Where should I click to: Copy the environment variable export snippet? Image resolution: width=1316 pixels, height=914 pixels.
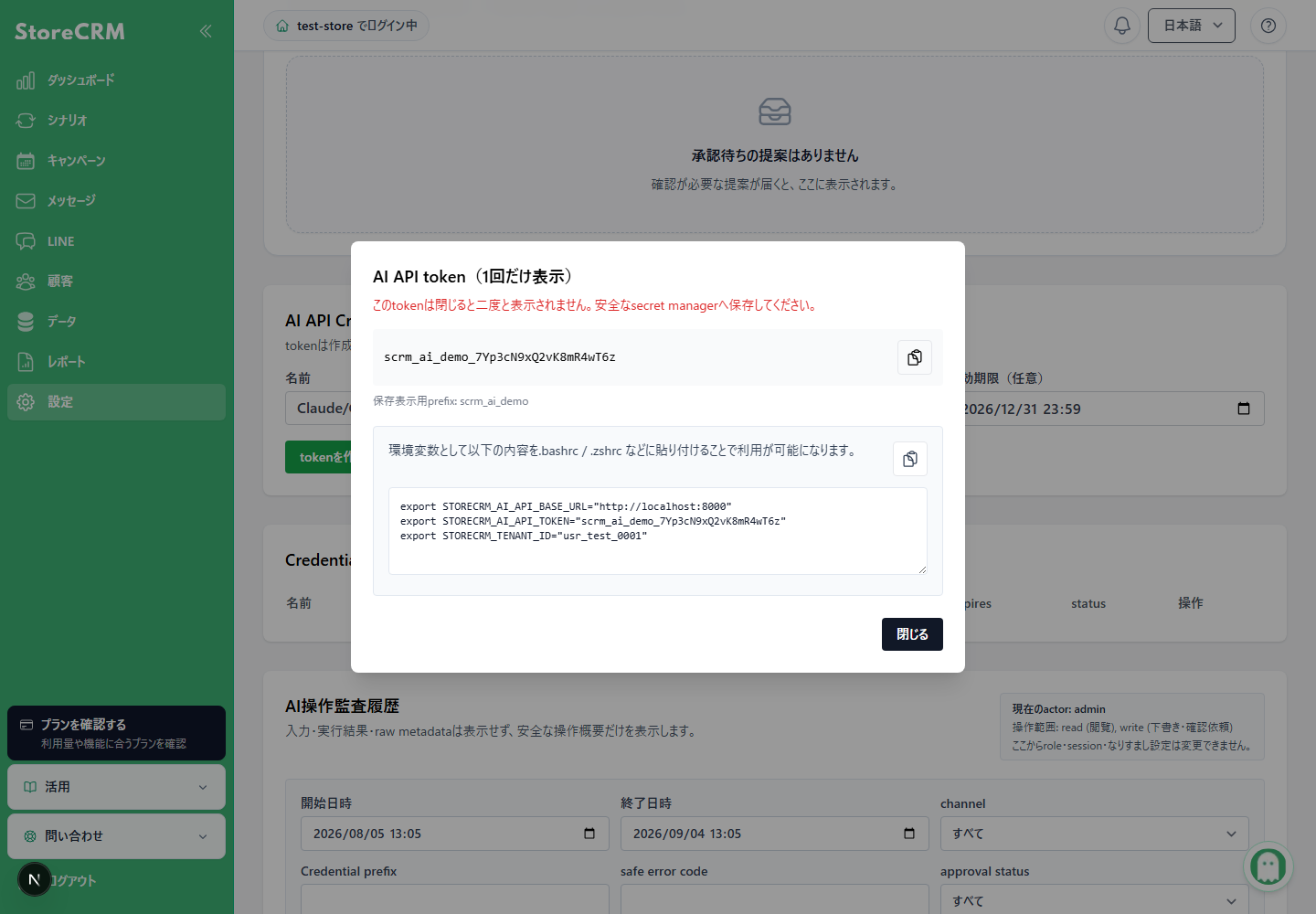pos(910,459)
